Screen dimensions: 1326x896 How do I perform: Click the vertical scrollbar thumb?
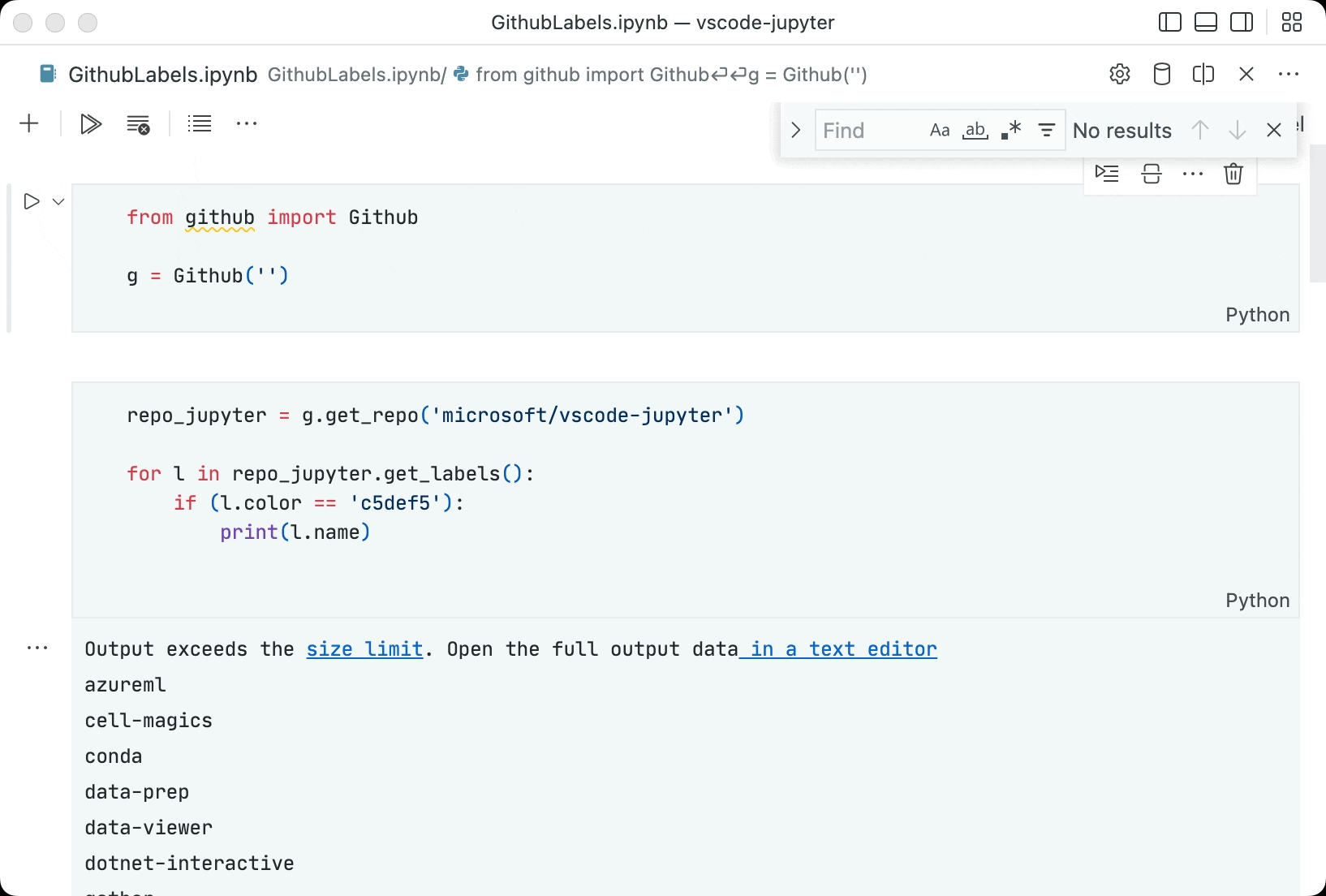pos(1318,214)
